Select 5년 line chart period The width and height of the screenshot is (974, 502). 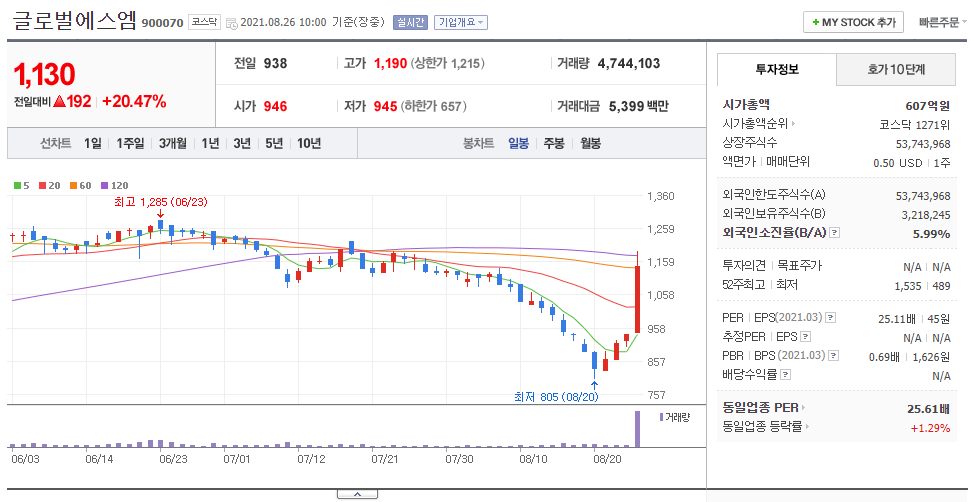pos(274,144)
